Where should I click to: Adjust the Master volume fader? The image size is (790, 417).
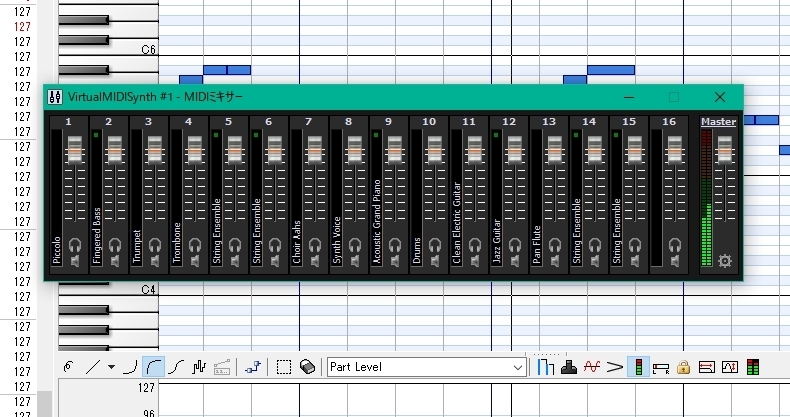pos(725,150)
